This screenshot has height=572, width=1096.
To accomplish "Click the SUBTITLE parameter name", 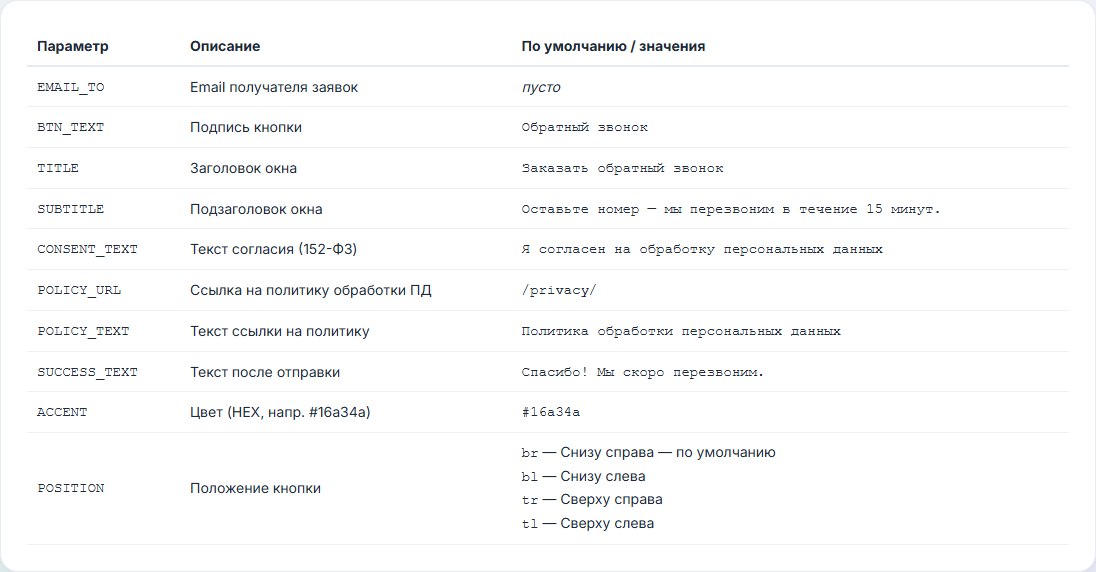I will (71, 209).
